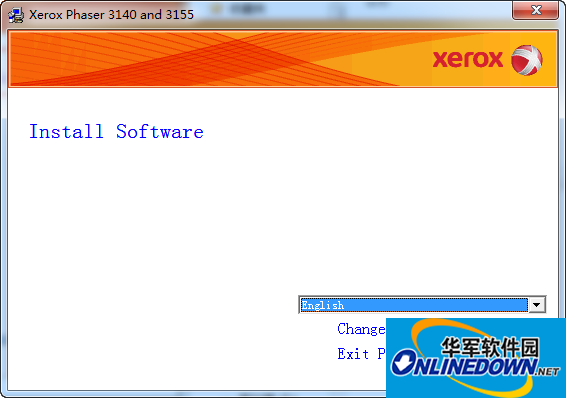Screen dimensions: 566x398
Task: Open the partially visible Change link
Action: tap(361, 329)
